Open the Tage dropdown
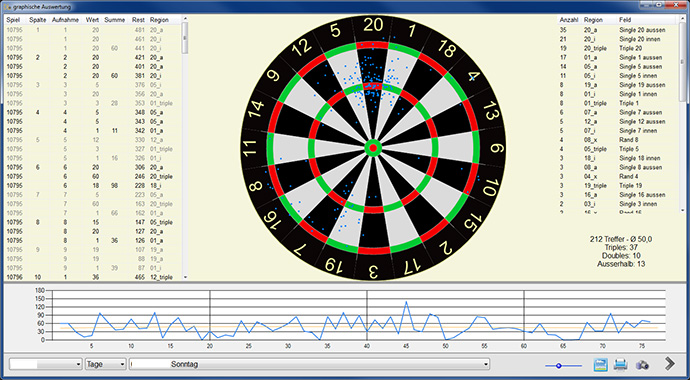This screenshot has width=690, height=380. coord(106,364)
